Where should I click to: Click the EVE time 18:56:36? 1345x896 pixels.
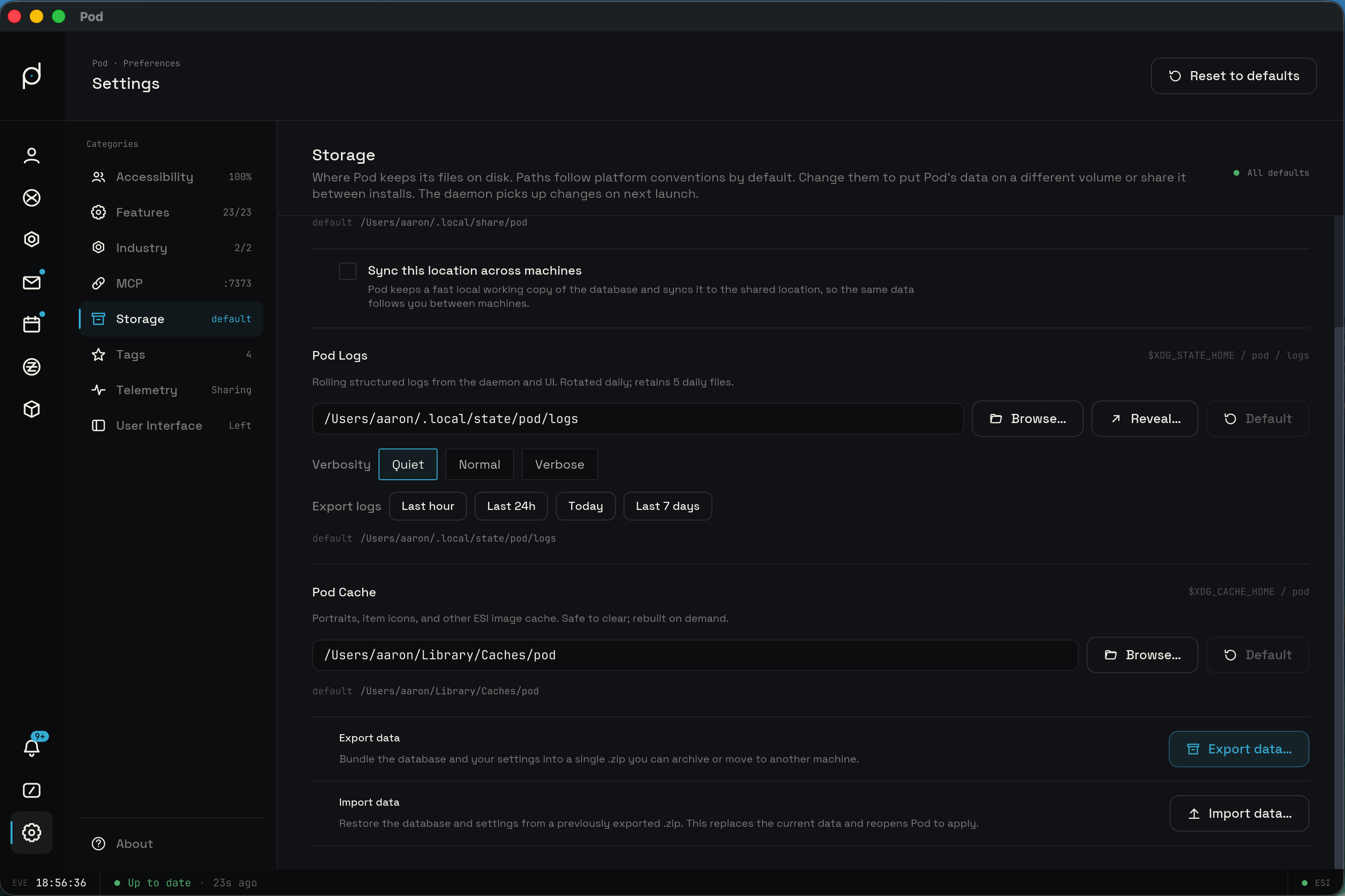pos(61,883)
